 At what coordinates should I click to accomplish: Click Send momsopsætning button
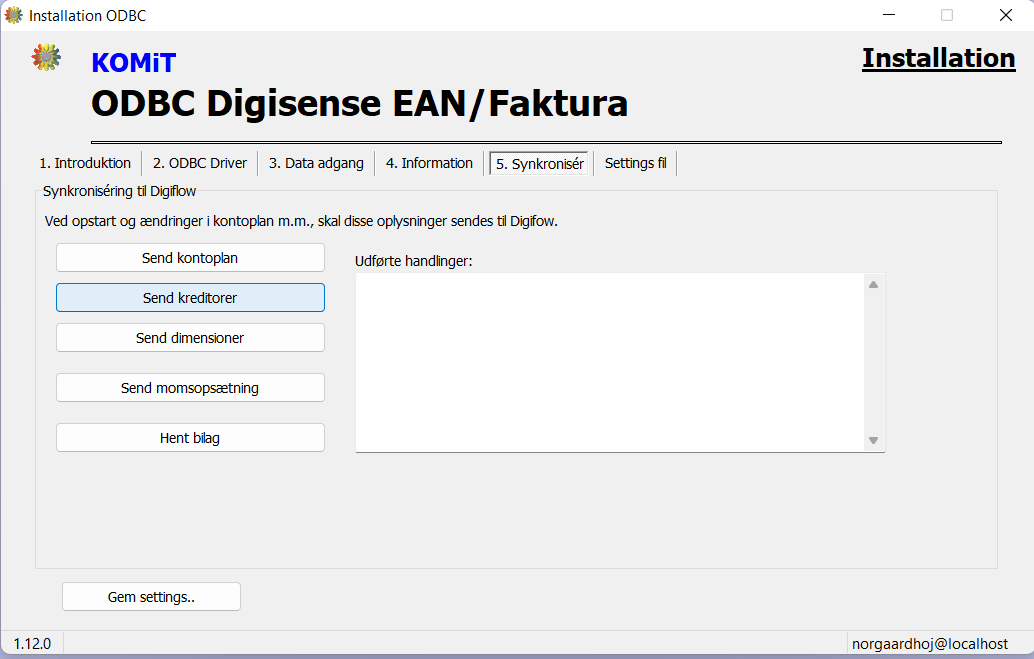point(190,388)
